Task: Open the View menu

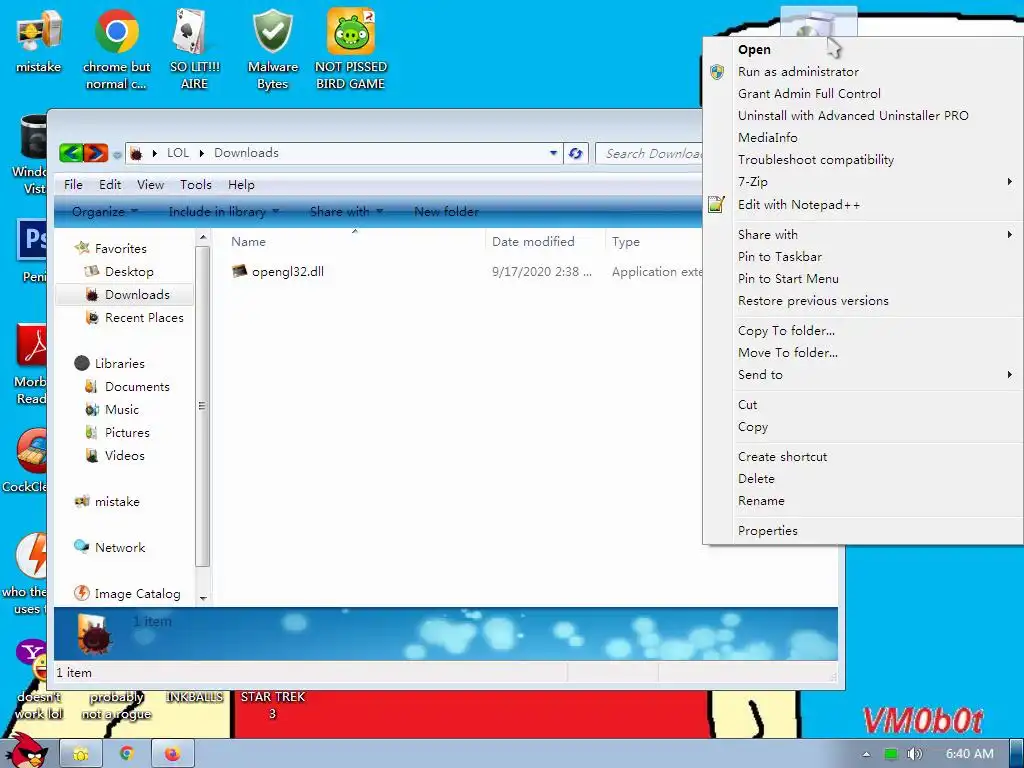Action: pyautogui.click(x=150, y=185)
